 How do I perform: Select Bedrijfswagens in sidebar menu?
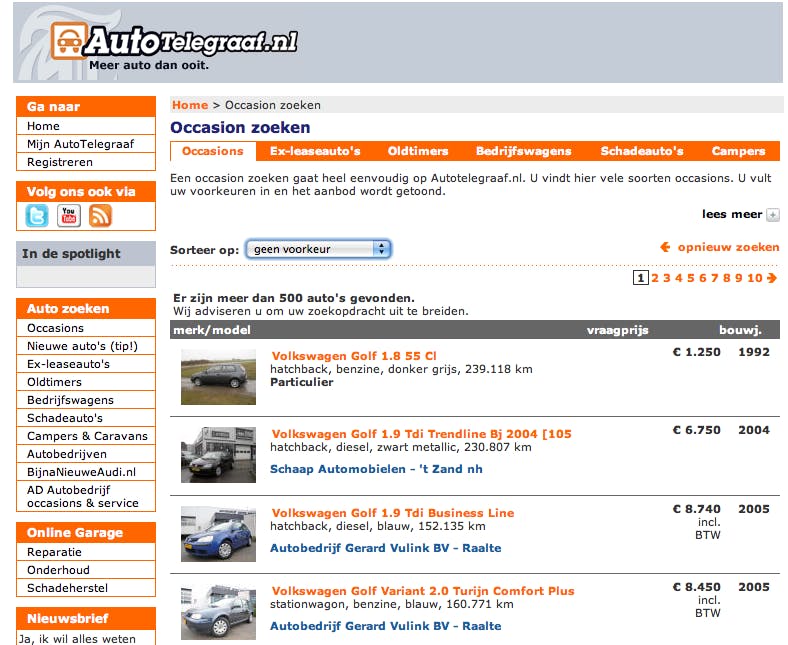click(86, 400)
